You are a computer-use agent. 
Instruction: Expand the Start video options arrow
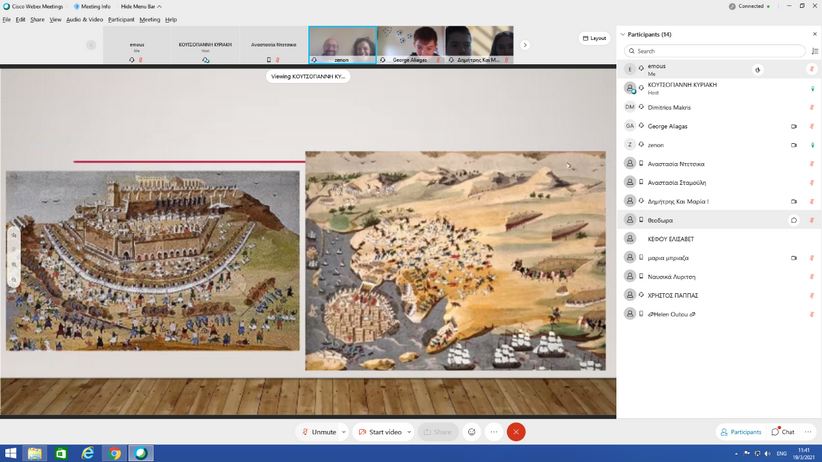pos(409,432)
